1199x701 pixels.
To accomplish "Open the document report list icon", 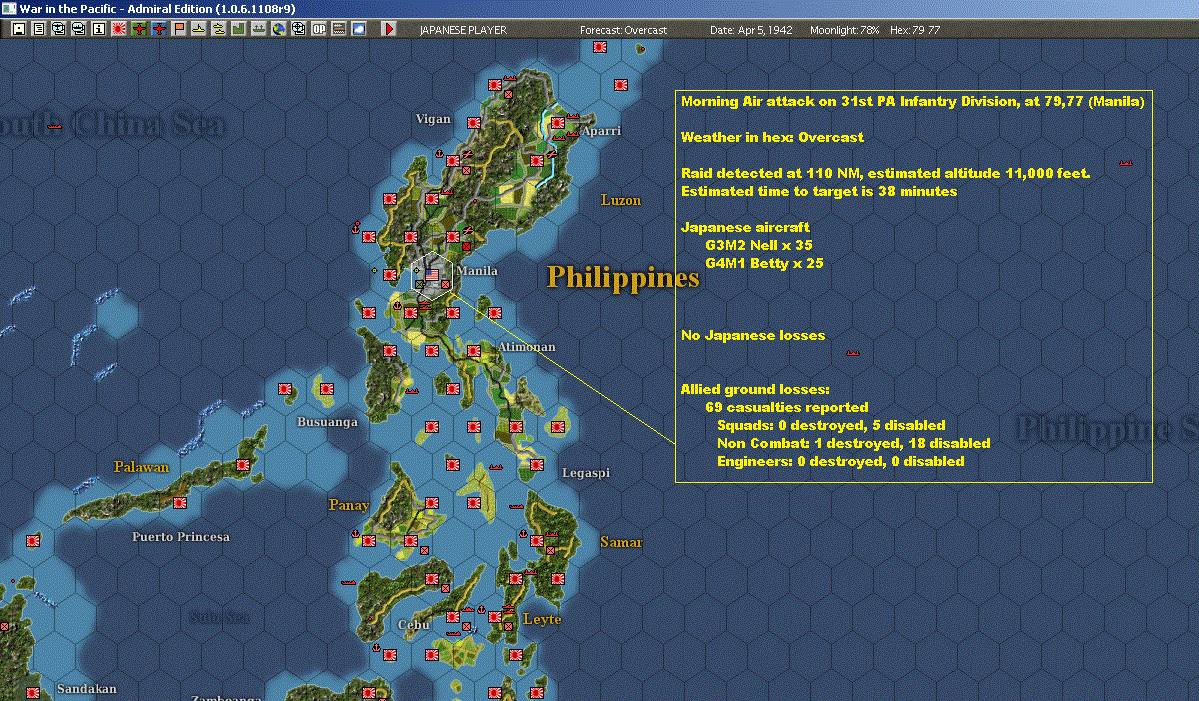I will coord(39,29).
